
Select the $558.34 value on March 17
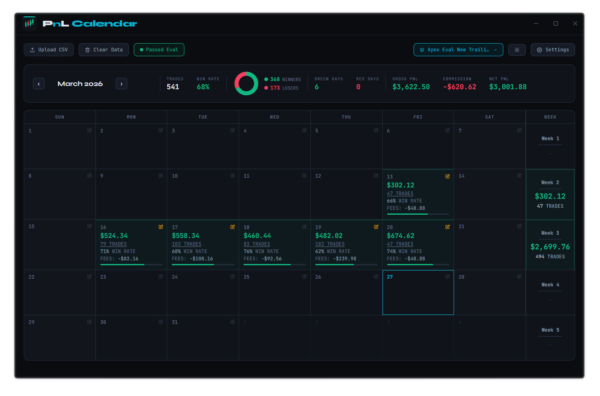tap(186, 236)
